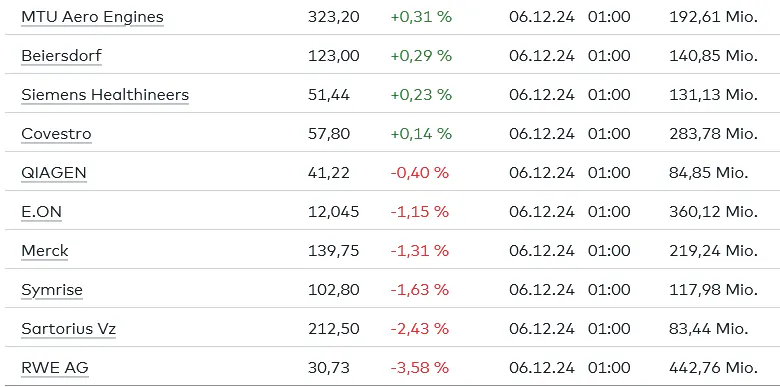Image resolution: width=780 pixels, height=387 pixels.
Task: Open the Symrise stock link
Action: [52, 290]
